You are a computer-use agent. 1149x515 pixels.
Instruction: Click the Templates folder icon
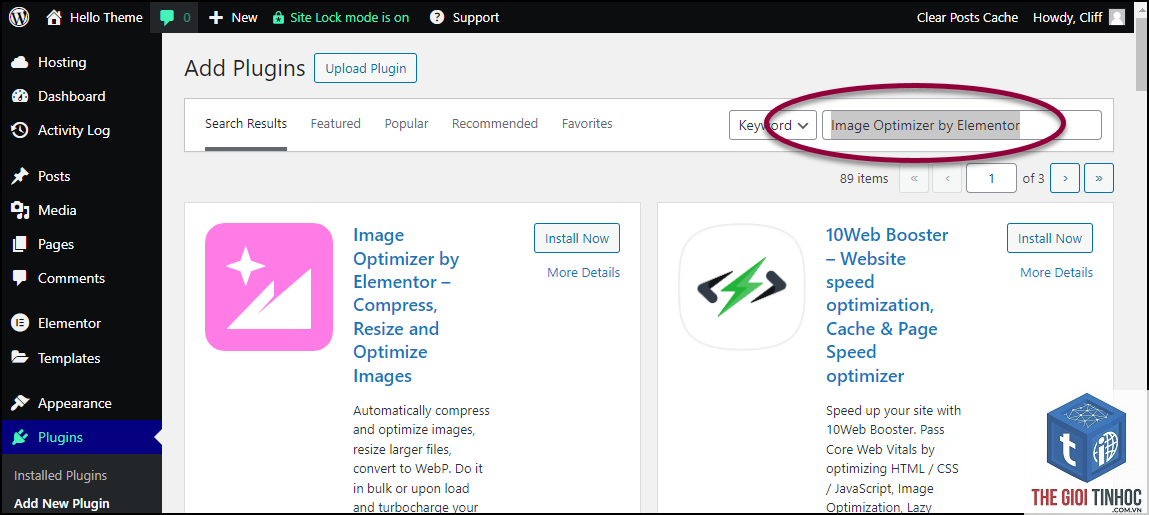20,358
